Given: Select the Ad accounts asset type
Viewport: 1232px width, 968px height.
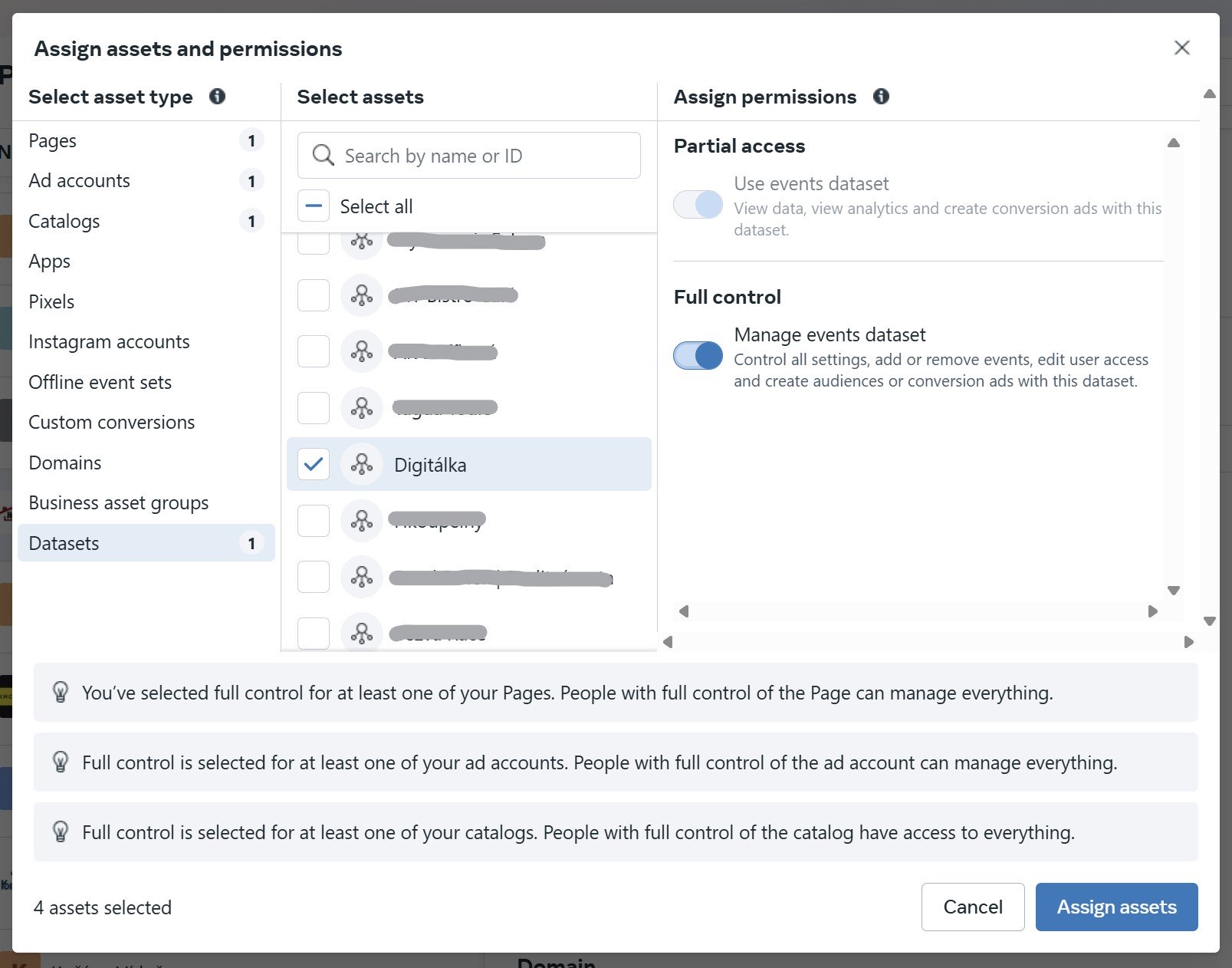Looking at the screenshot, I should (x=80, y=181).
